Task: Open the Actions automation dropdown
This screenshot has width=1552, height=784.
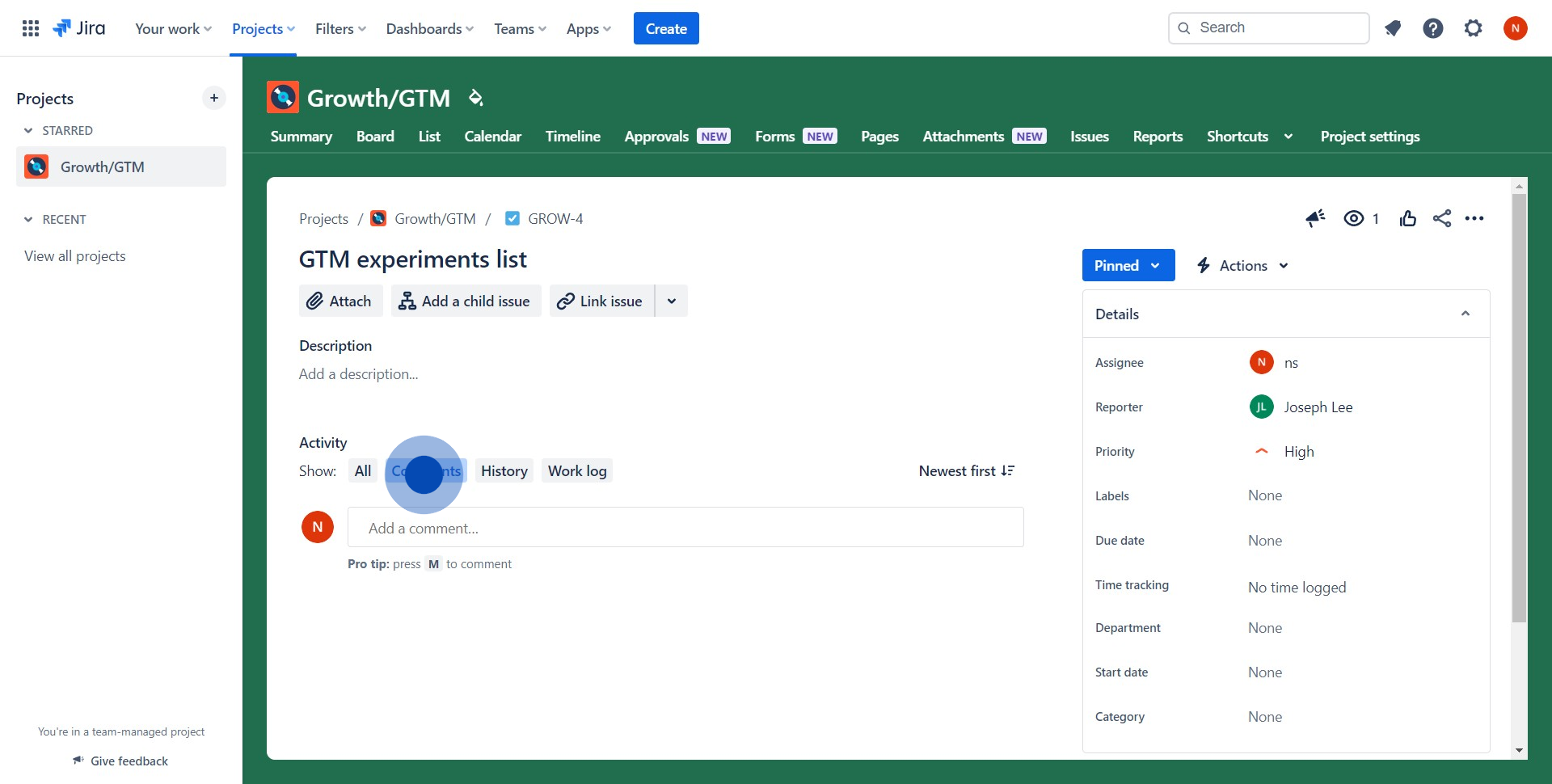Action: tap(1243, 265)
